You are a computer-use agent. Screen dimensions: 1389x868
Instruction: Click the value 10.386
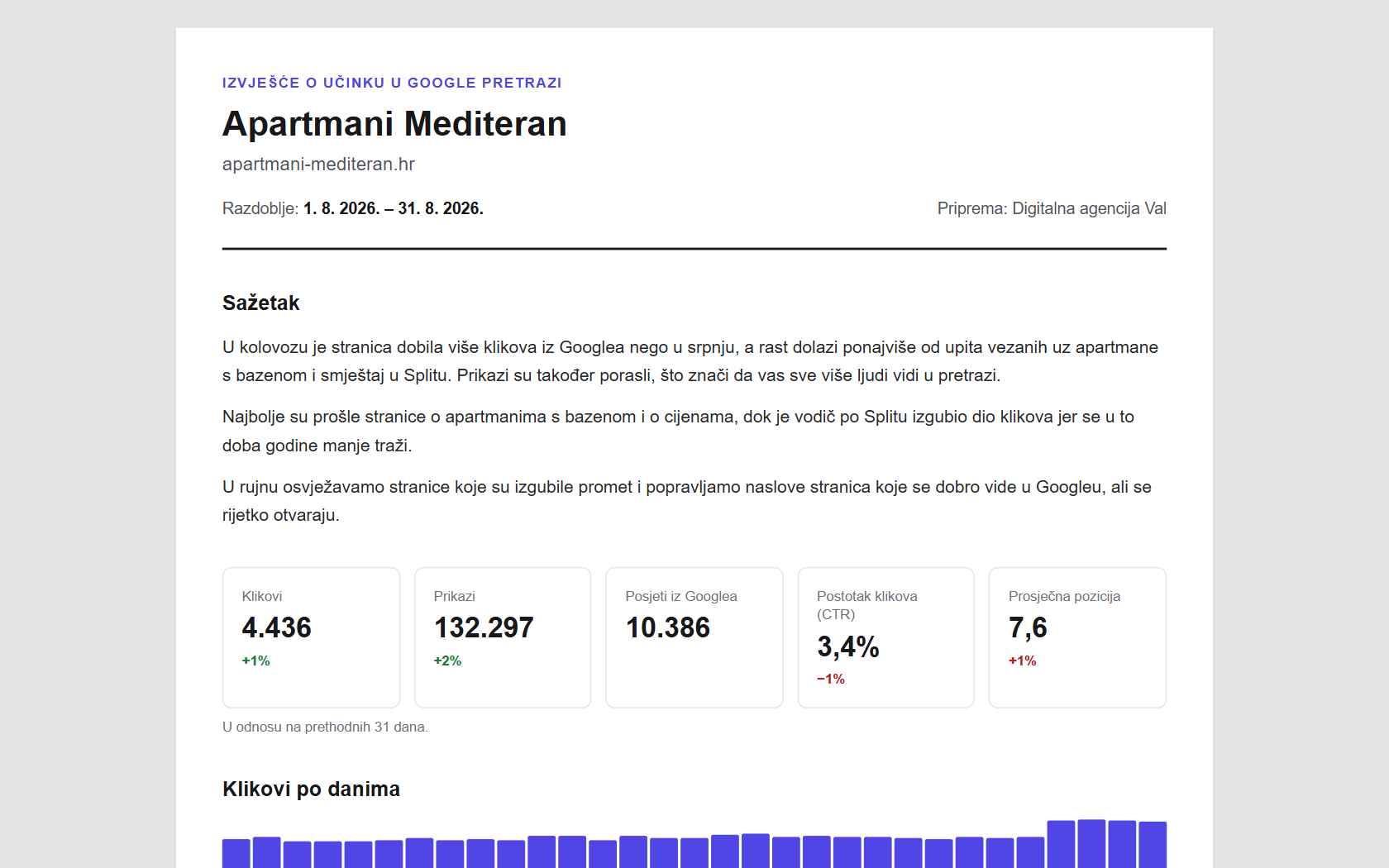tap(668, 628)
